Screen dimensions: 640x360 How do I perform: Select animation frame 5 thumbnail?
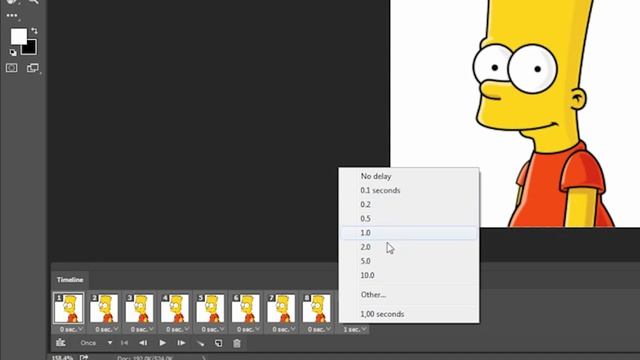tap(210, 308)
